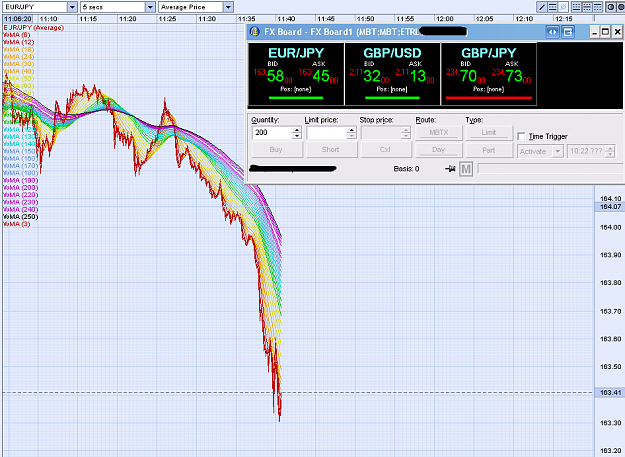Click the WMA (3) legend entry

16,224
